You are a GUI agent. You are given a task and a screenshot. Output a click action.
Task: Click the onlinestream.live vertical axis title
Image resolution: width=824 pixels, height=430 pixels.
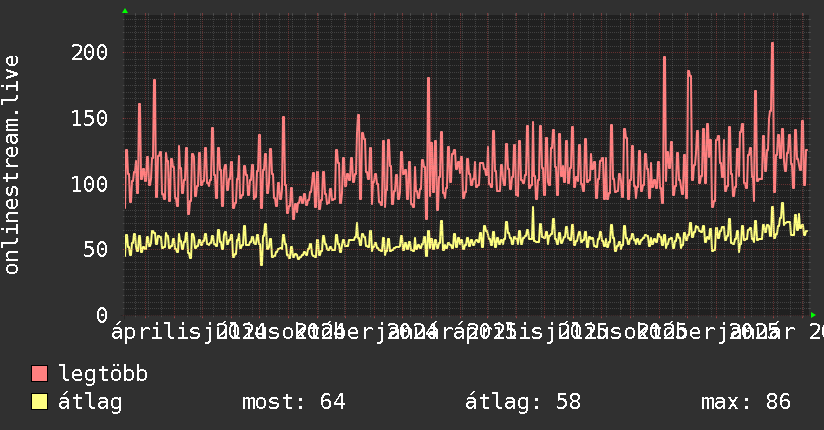pos(11,165)
